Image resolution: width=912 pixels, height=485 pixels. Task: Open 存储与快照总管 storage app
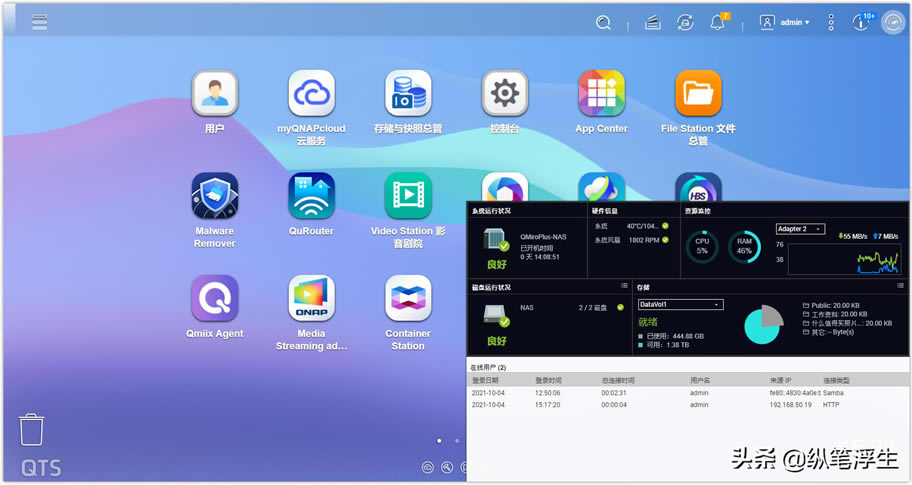408,93
